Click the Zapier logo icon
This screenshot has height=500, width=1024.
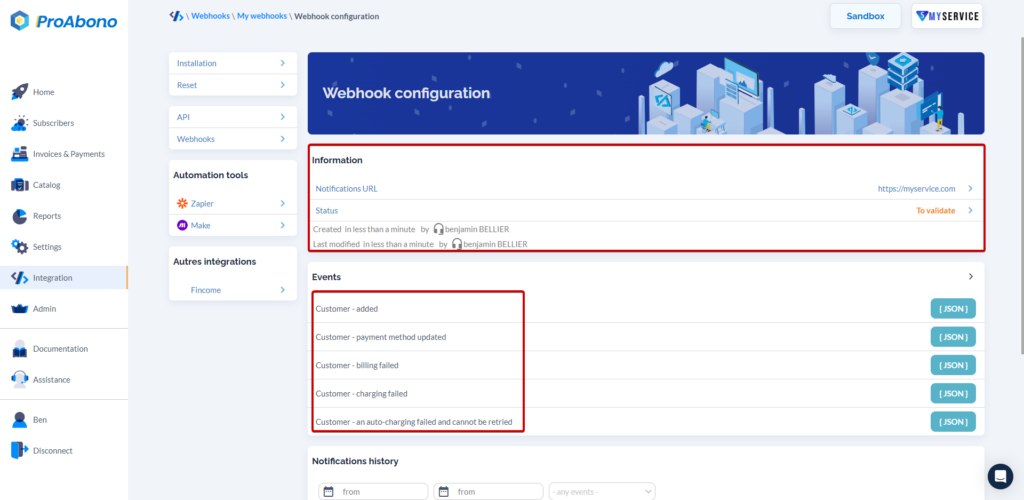[x=182, y=204]
